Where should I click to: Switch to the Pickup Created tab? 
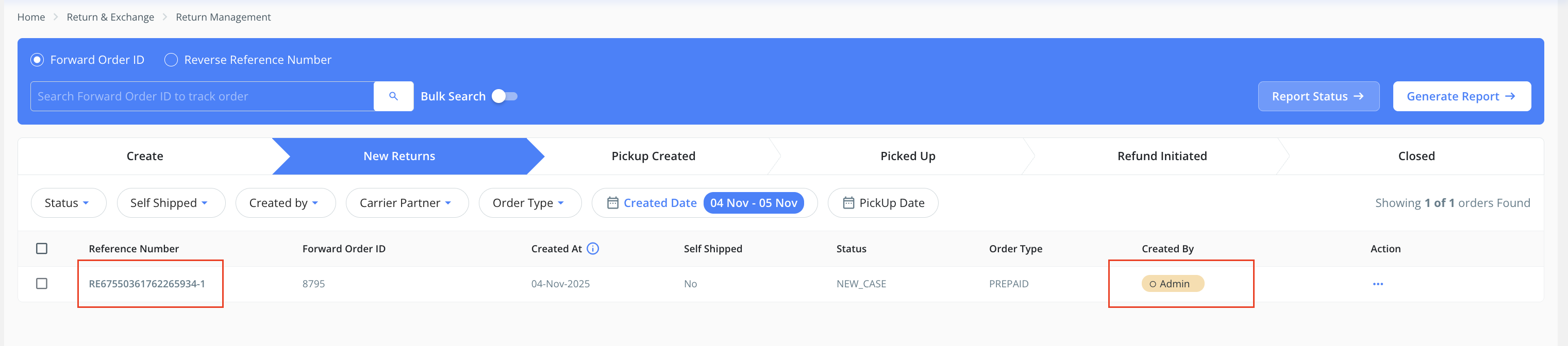653,155
